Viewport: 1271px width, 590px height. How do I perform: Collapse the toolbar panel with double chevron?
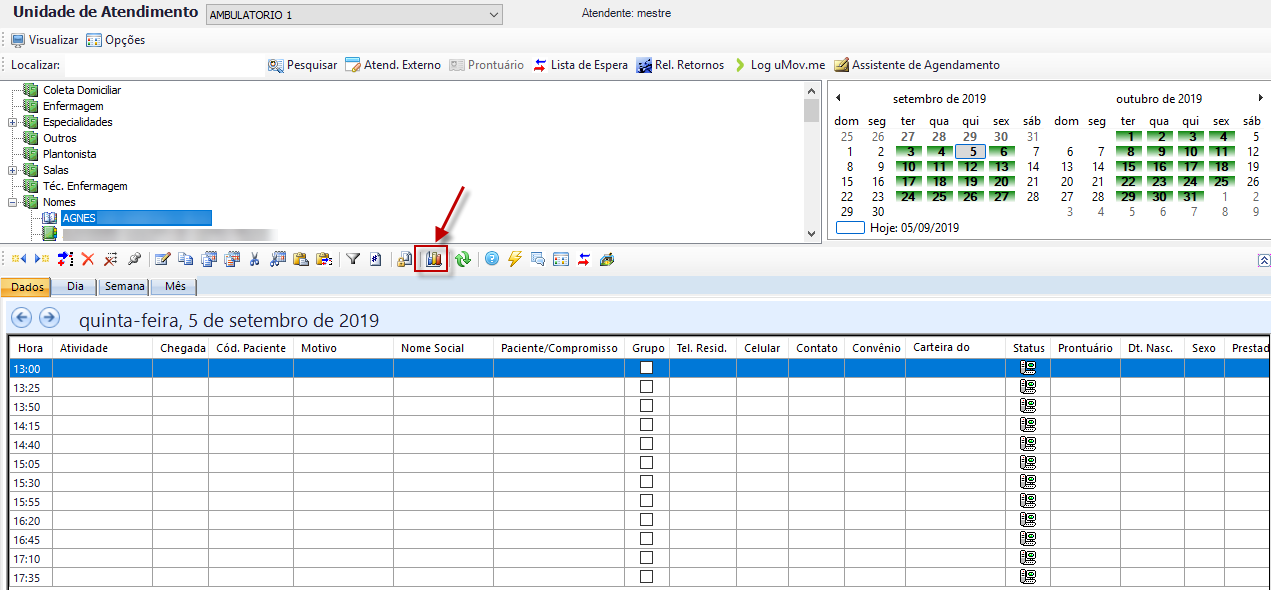pos(1264,260)
